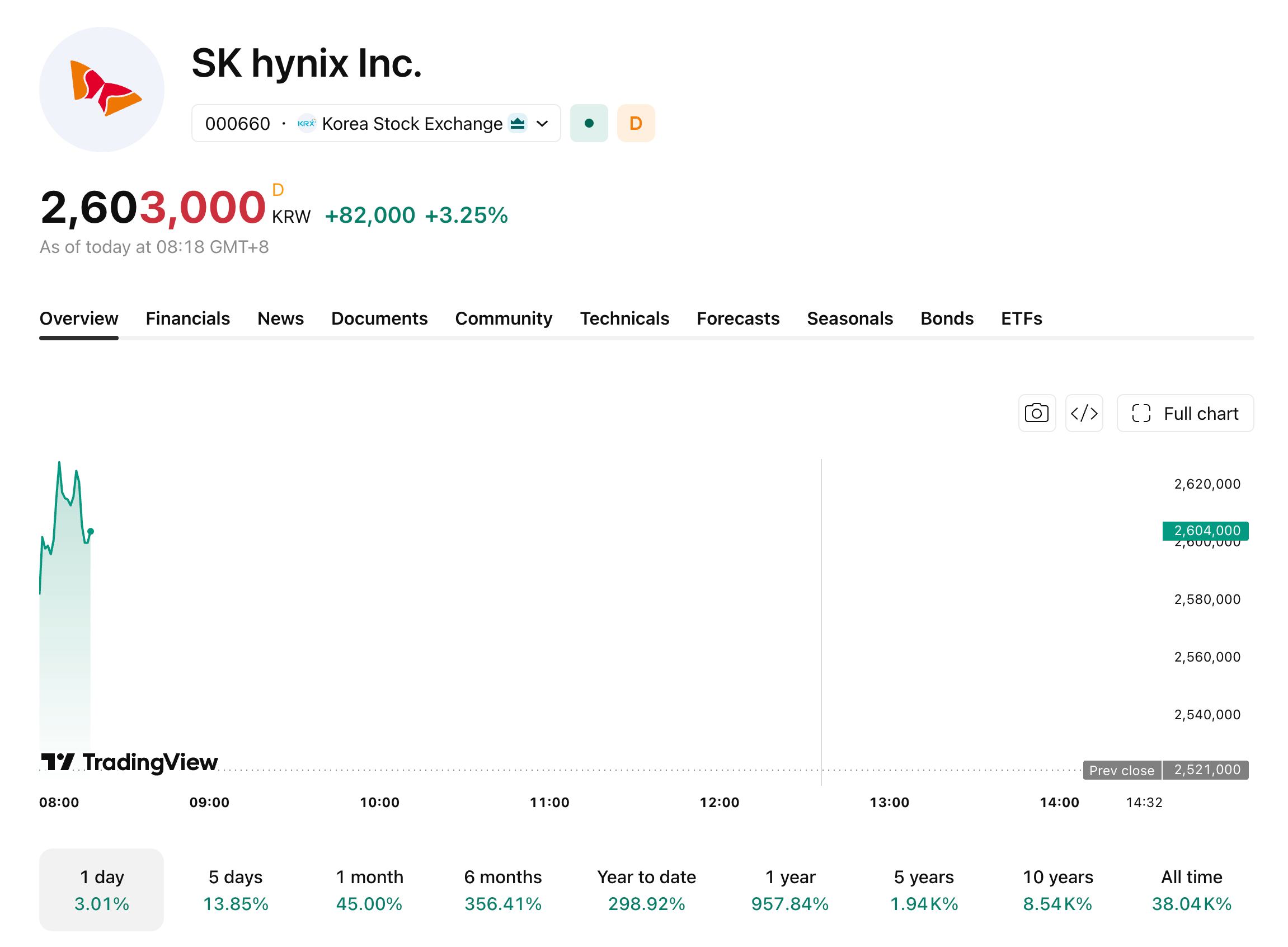The height and width of the screenshot is (947, 1288).
Task: Select the All time range
Action: [x=1192, y=890]
